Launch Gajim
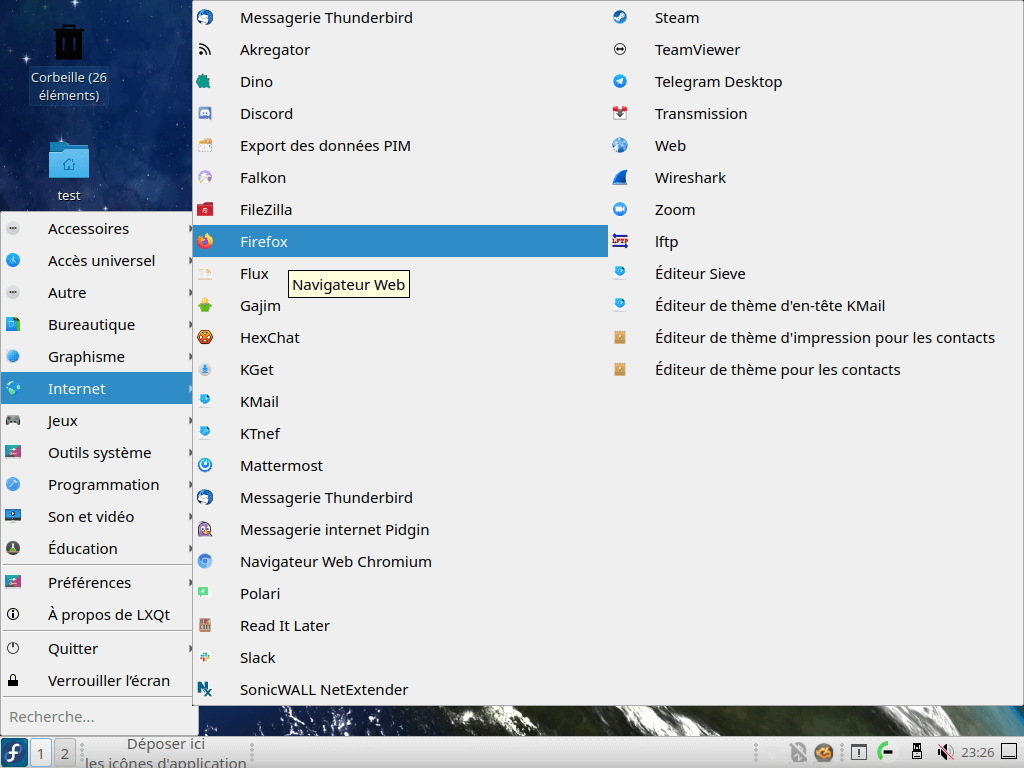1024x768 pixels. click(x=400, y=306)
